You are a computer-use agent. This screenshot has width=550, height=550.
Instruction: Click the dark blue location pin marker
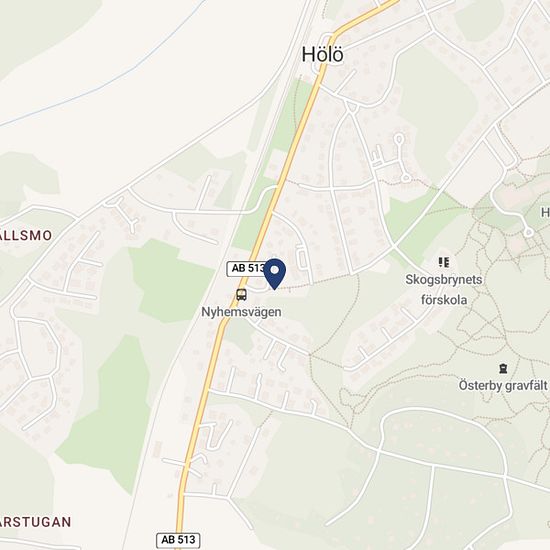(x=275, y=274)
